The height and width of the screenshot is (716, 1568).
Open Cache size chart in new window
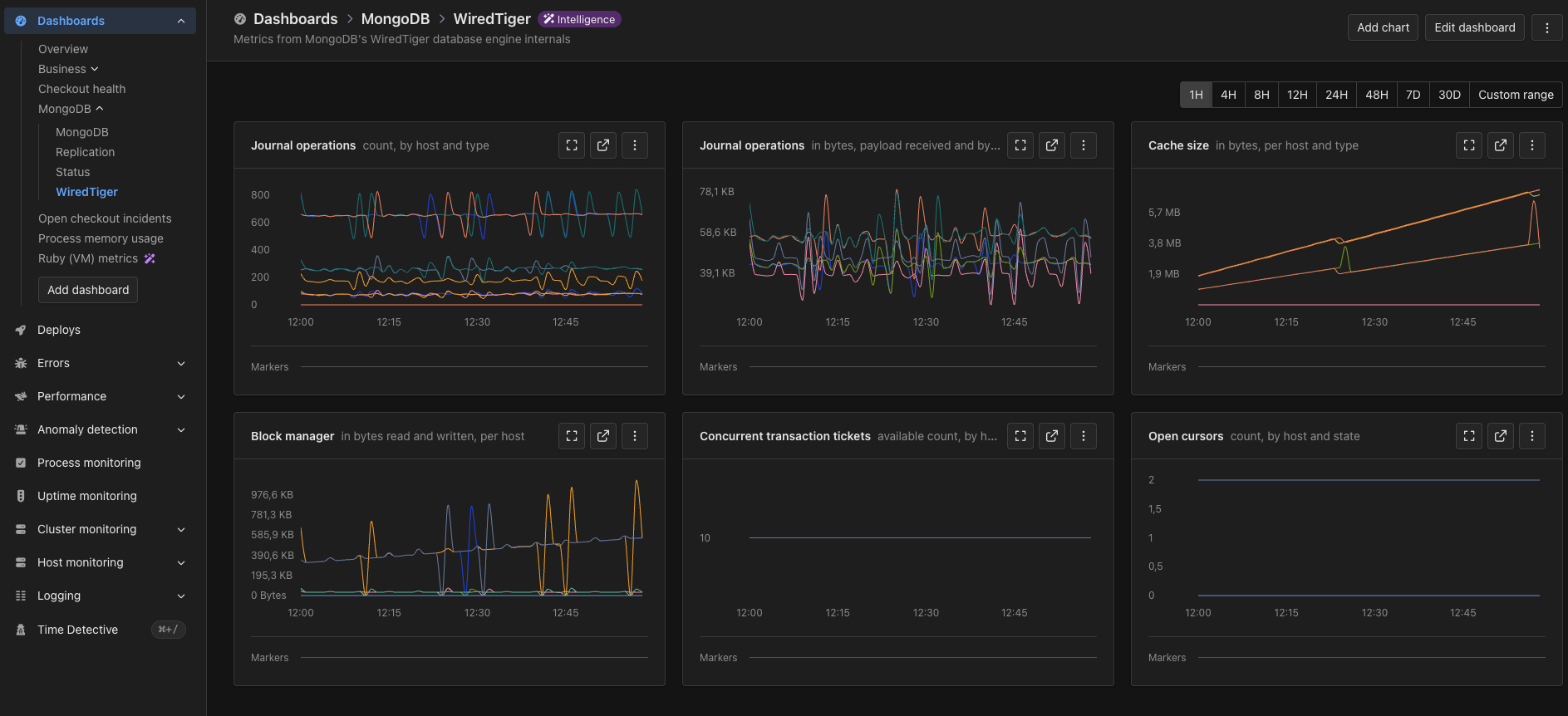coord(1501,145)
